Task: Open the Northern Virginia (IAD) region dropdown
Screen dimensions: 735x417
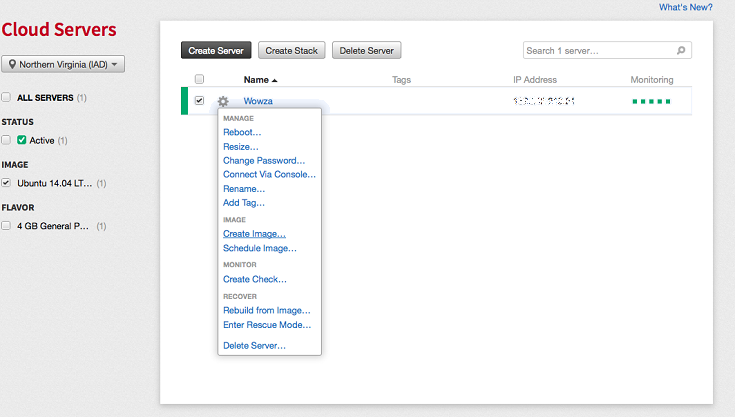Action: click(64, 65)
